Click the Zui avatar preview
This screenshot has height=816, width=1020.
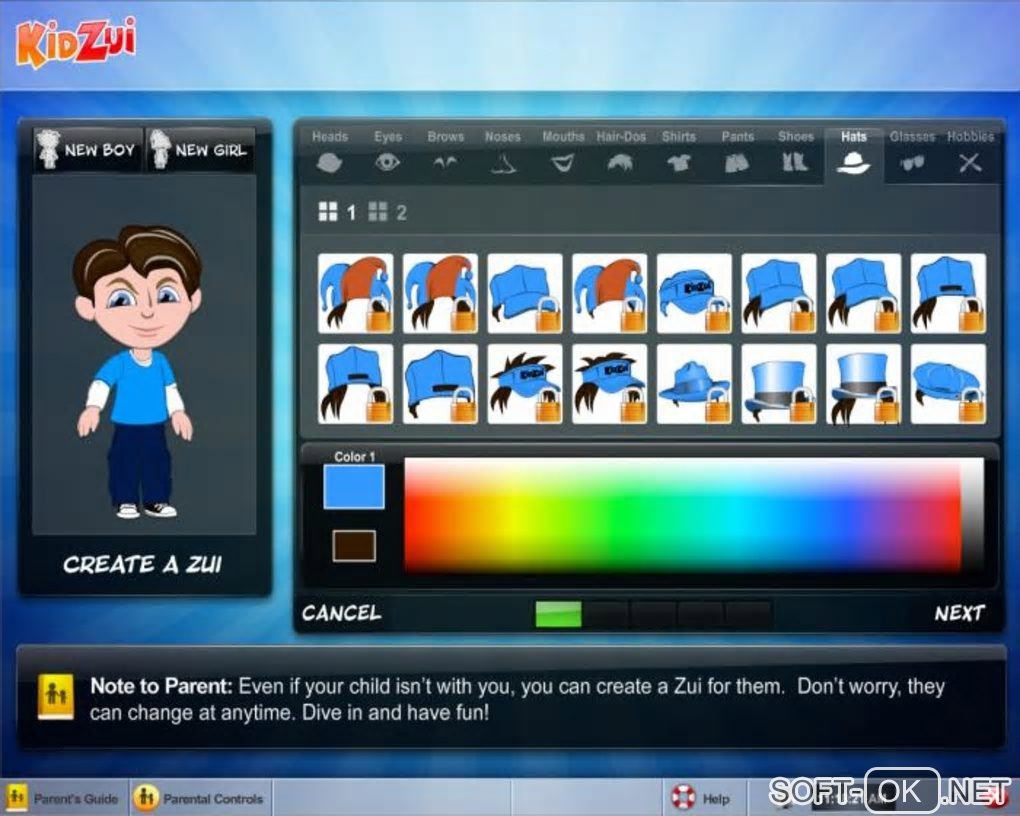coord(138,371)
